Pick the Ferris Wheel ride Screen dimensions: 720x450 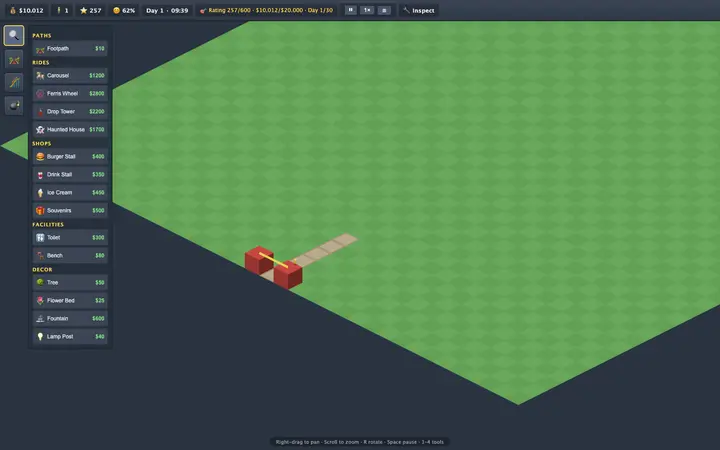pos(70,93)
